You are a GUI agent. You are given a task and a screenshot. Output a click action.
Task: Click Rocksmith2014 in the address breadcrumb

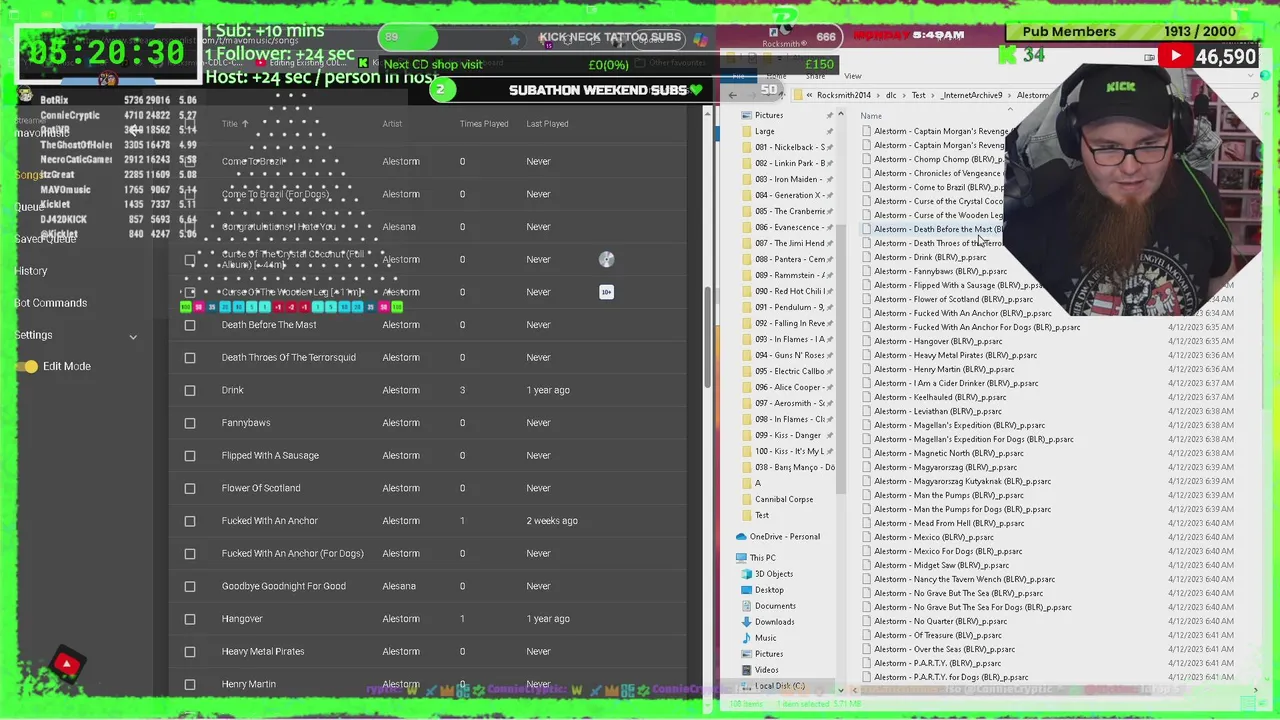(x=844, y=96)
